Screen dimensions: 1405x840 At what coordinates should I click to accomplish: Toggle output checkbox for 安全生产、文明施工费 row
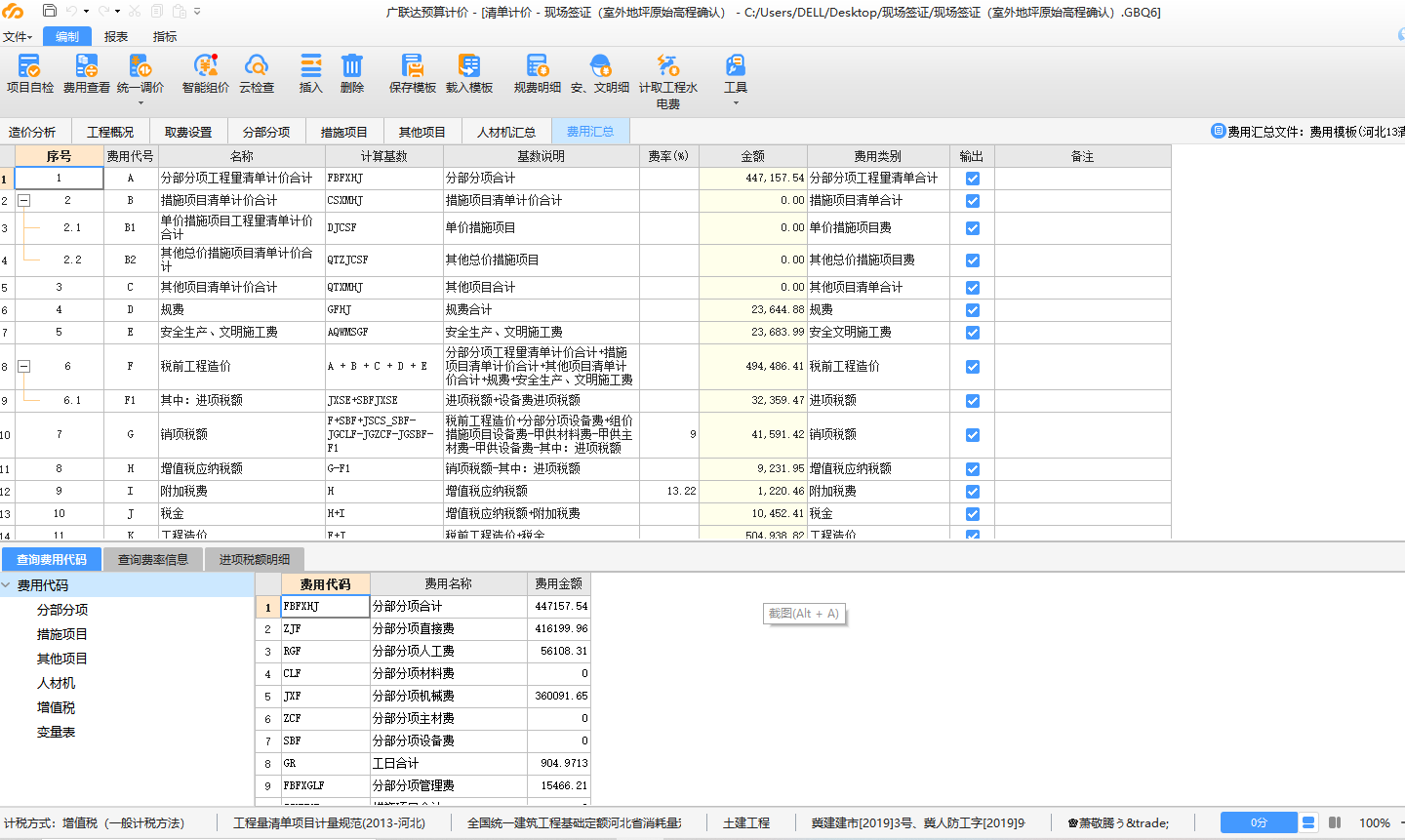pyautogui.click(x=973, y=333)
